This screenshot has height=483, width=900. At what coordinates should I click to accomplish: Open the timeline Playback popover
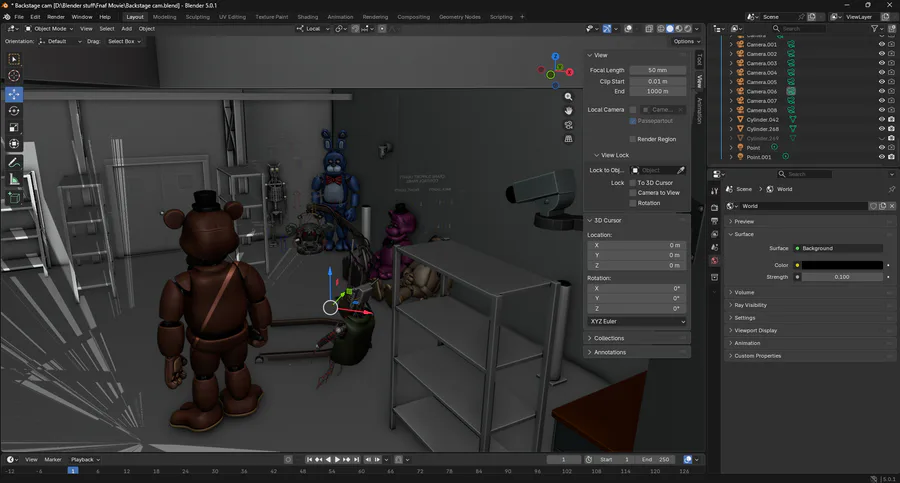[x=85, y=459]
